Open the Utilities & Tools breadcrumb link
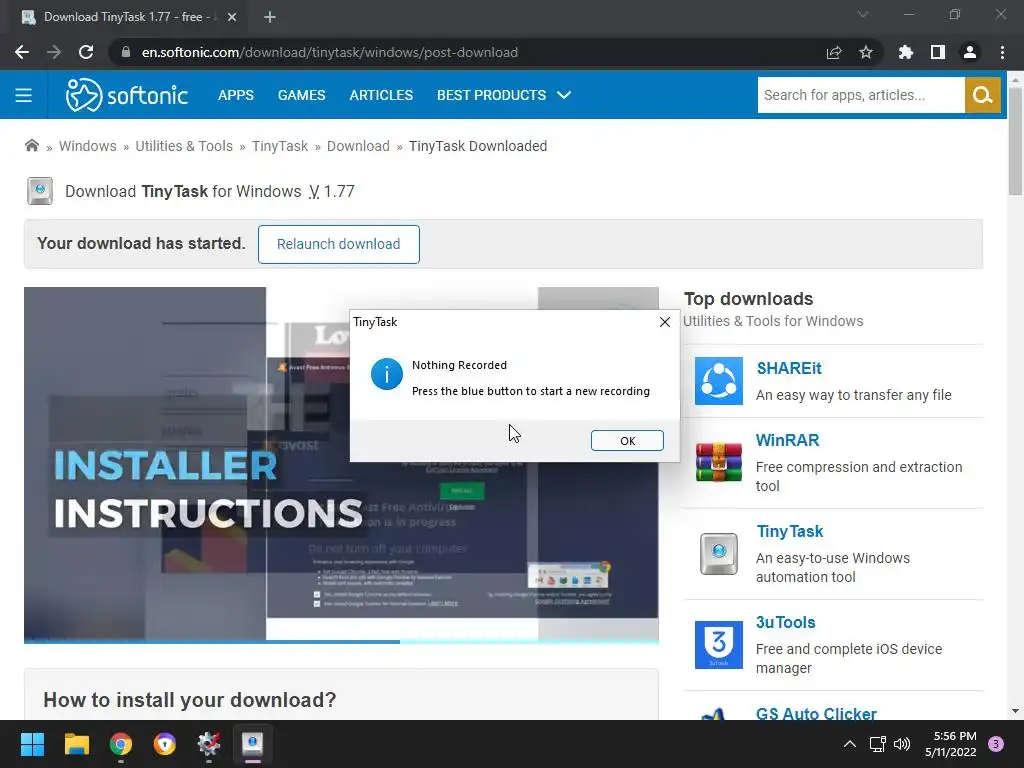The width and height of the screenshot is (1024, 768). (184, 146)
